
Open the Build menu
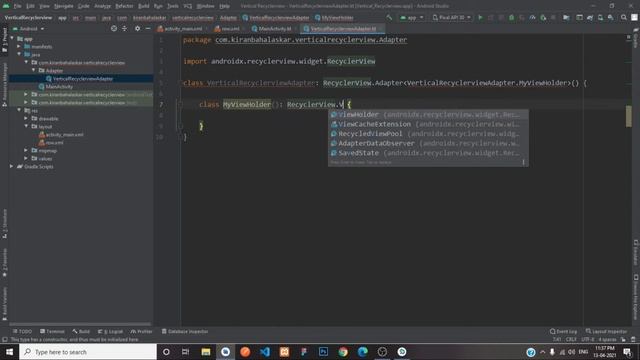[144, 6]
